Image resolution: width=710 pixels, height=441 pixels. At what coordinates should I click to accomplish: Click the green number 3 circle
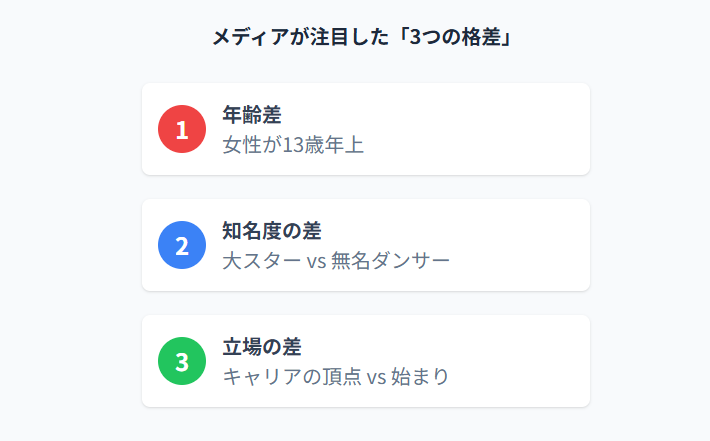pos(182,361)
